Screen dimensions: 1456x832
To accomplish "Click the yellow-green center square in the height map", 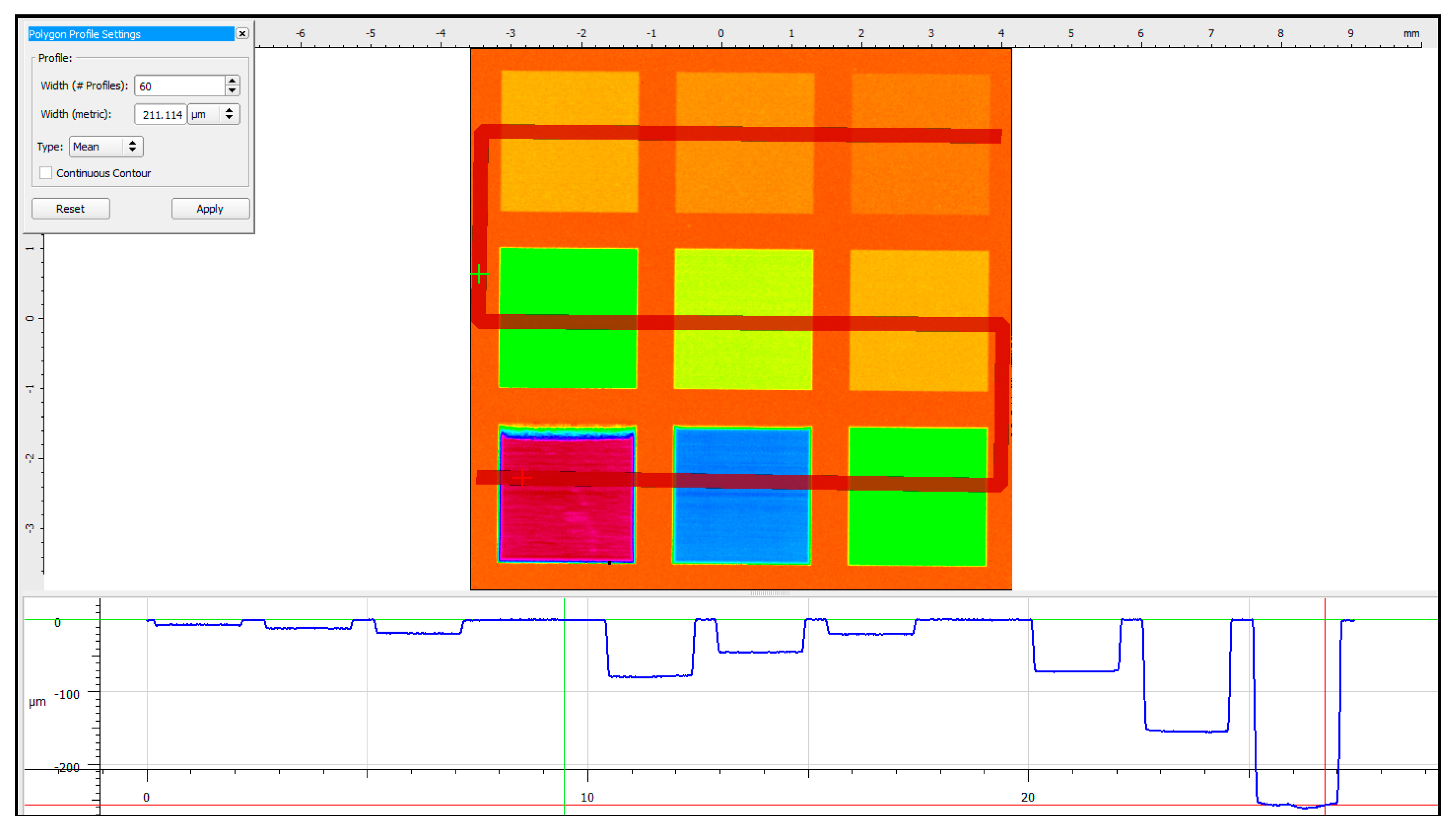I will pyautogui.click(x=743, y=286).
